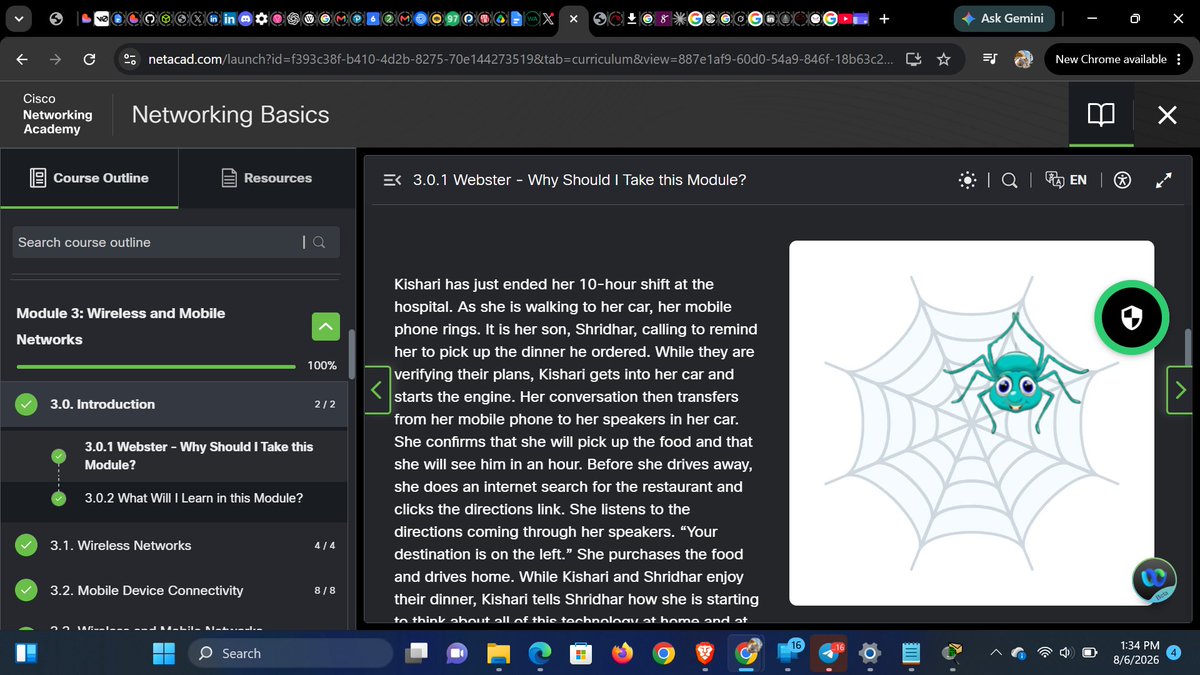
Task: Collapse Module 3 with the green chevron
Action: coord(325,326)
